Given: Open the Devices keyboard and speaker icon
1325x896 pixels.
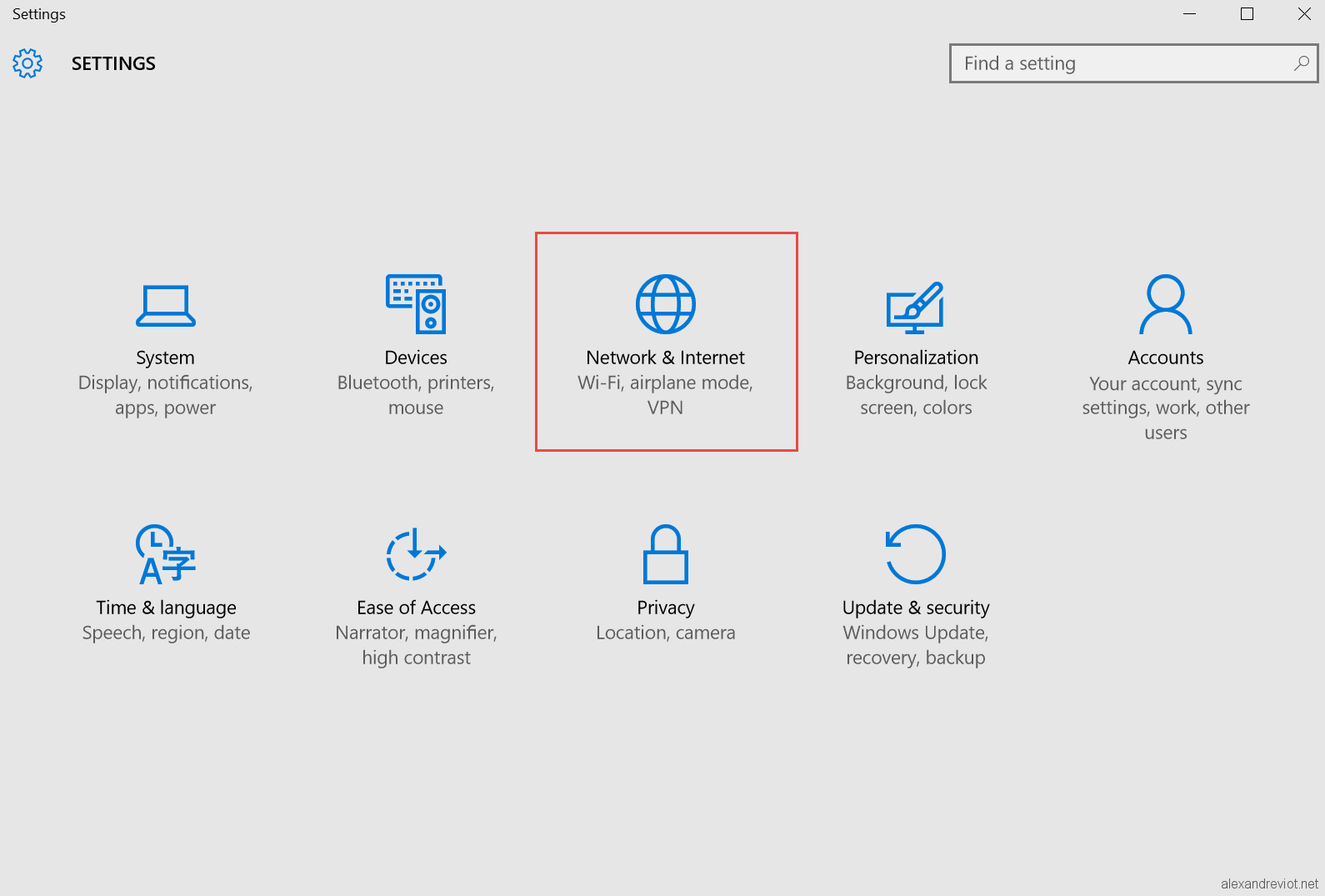Looking at the screenshot, I should (416, 304).
